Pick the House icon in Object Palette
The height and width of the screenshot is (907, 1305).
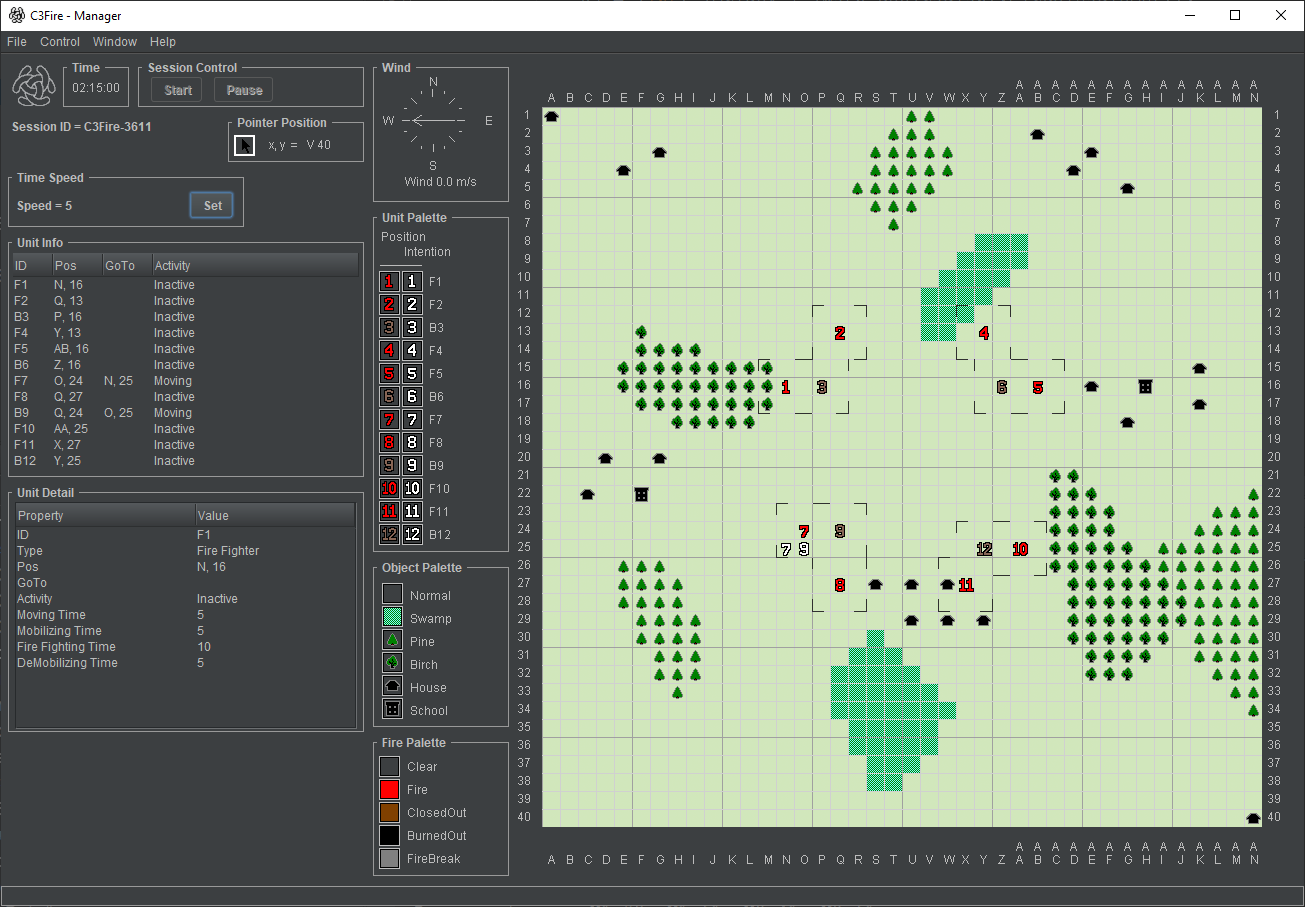coord(393,687)
